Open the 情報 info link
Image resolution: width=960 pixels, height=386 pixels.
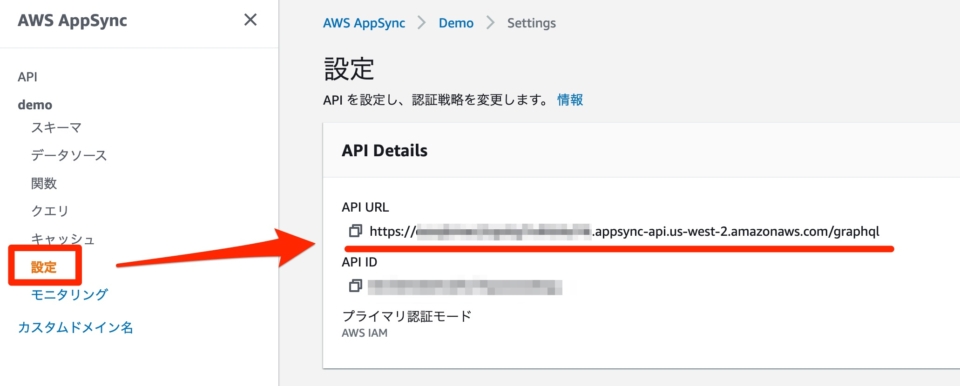[570, 100]
